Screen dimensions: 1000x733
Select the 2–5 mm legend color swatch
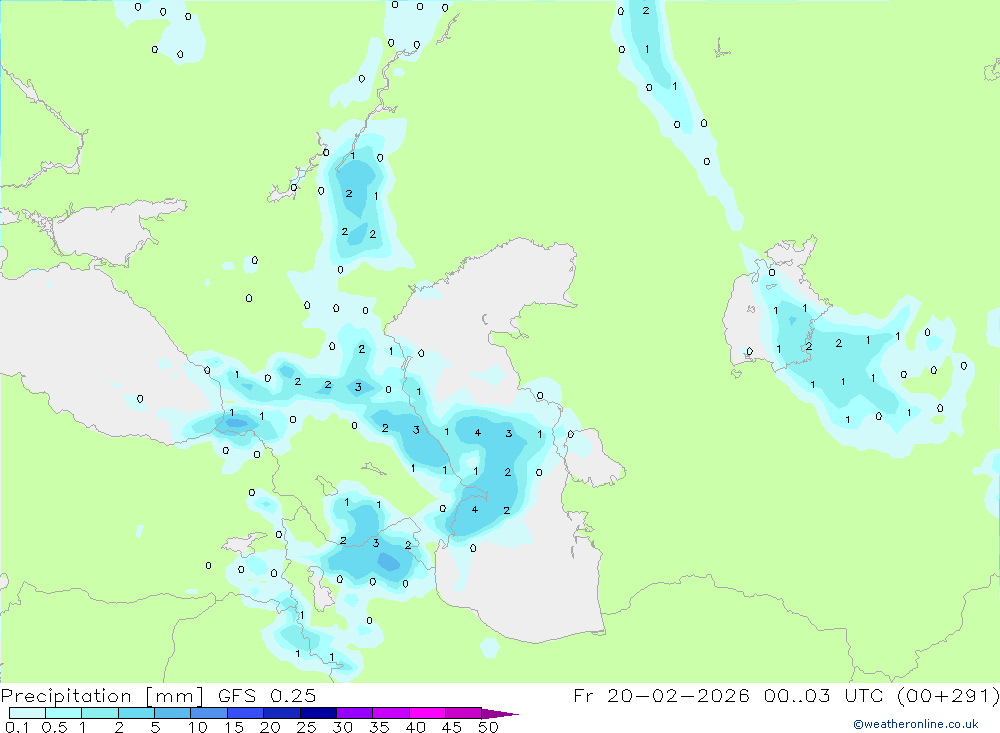coord(136,713)
